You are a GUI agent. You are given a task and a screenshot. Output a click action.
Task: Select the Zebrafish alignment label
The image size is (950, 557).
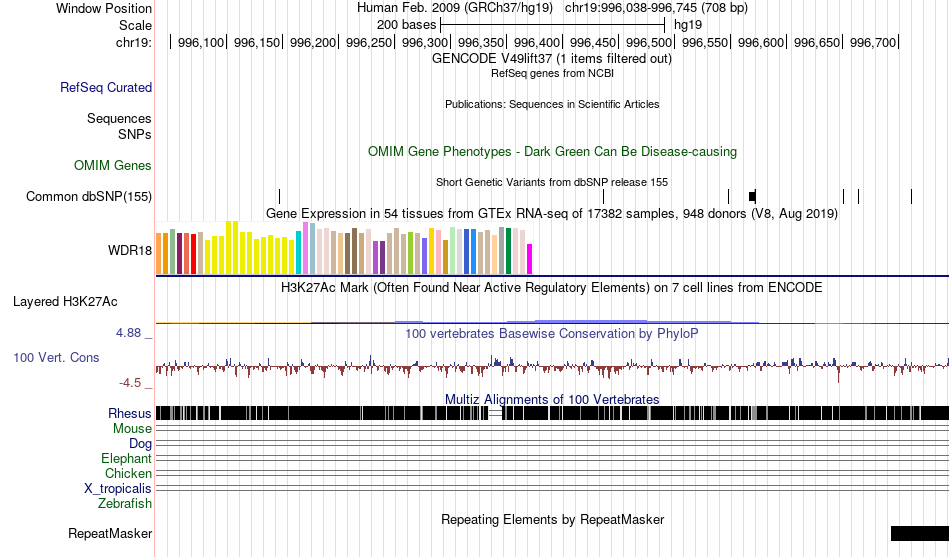(x=125, y=503)
